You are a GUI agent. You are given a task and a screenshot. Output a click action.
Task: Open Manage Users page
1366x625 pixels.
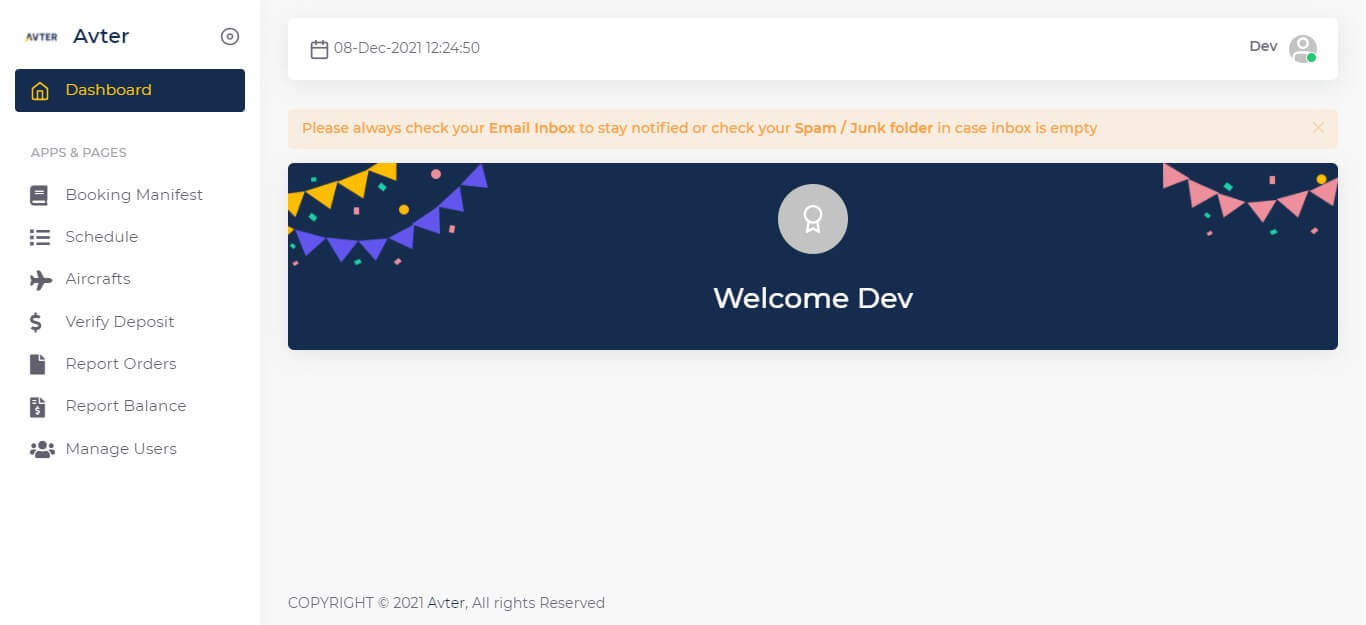pyautogui.click(x=130, y=449)
